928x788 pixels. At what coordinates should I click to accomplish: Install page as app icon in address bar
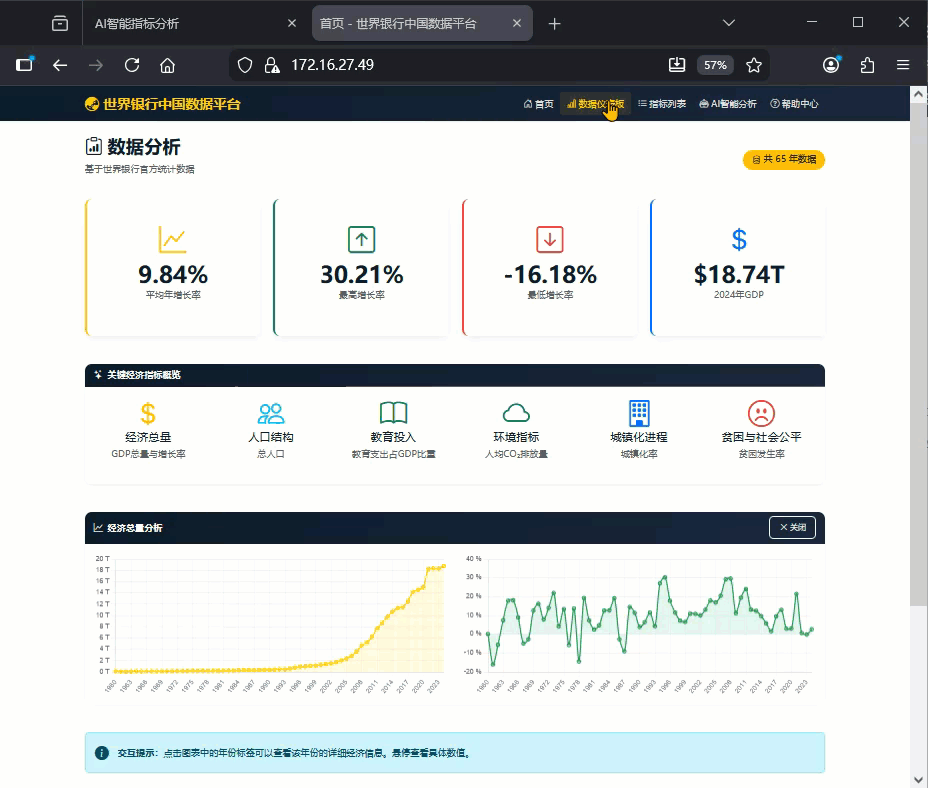(676, 65)
